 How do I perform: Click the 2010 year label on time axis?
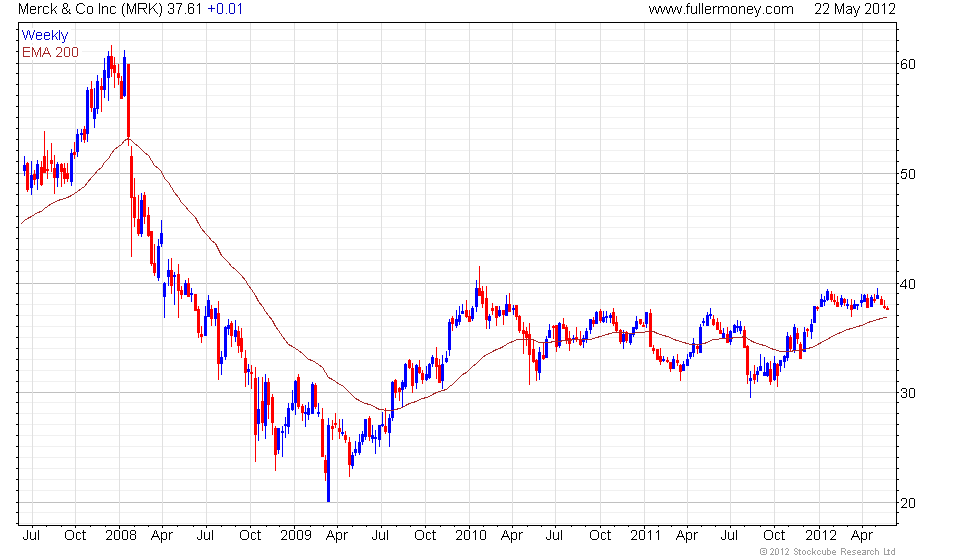pos(471,536)
